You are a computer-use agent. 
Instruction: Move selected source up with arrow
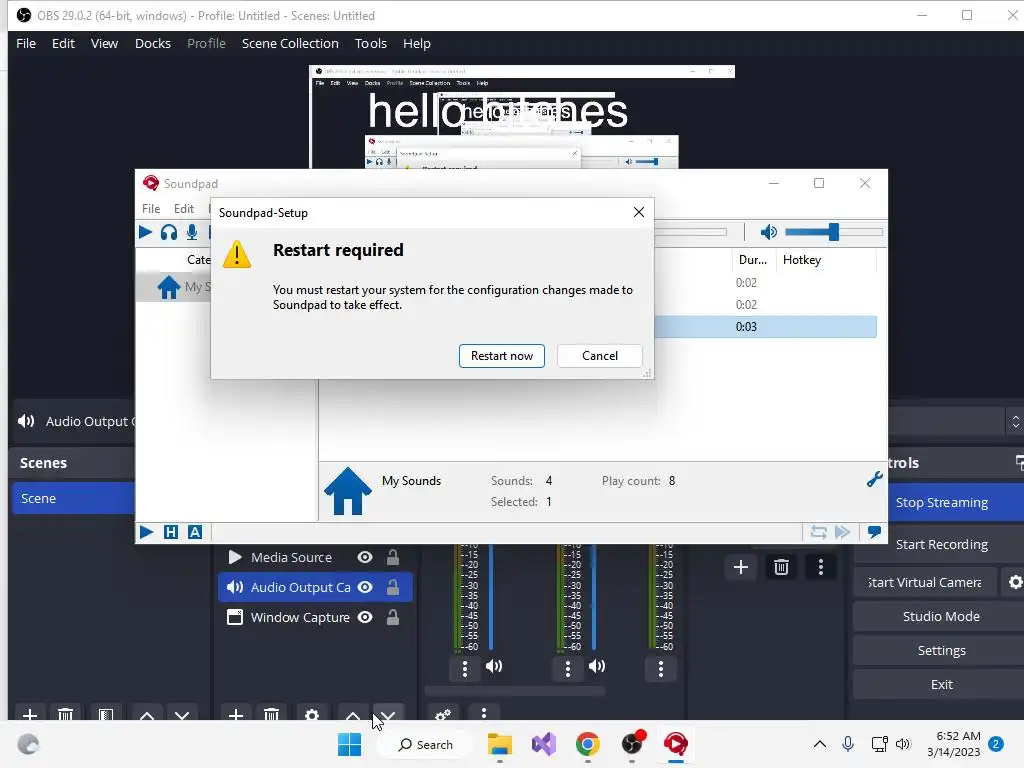point(353,714)
